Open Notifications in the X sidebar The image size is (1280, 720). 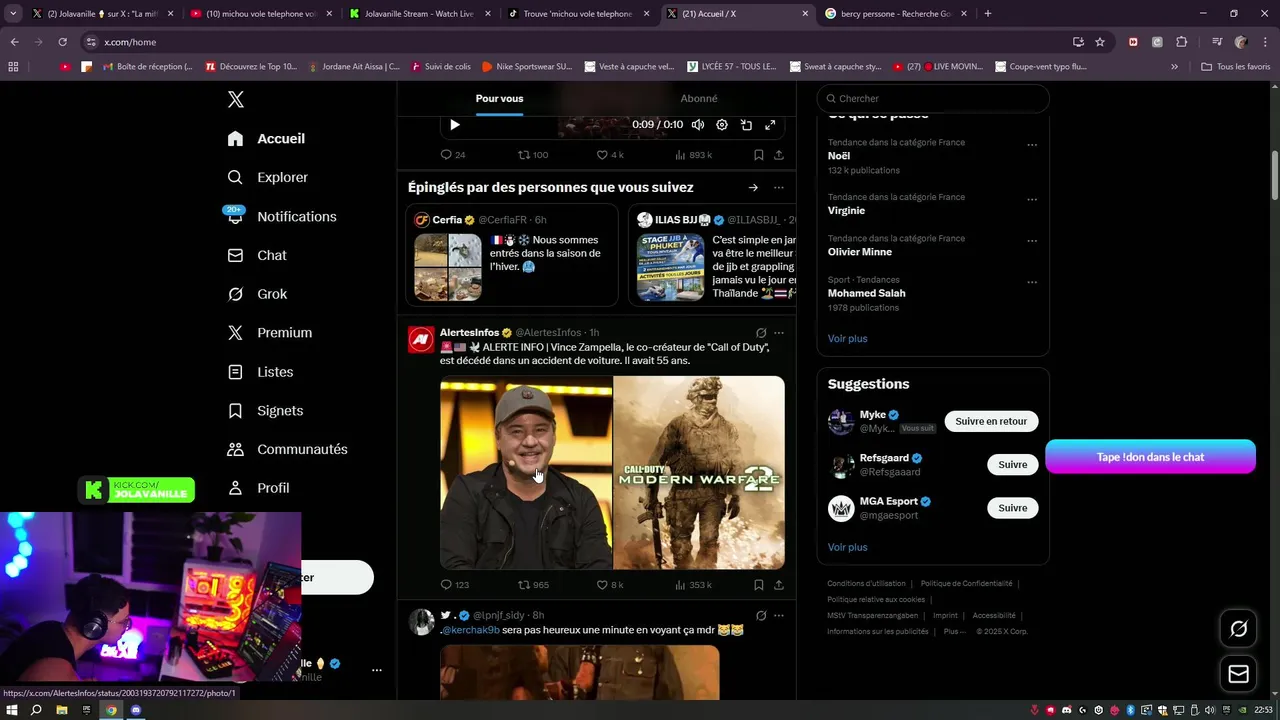[x=282, y=216]
